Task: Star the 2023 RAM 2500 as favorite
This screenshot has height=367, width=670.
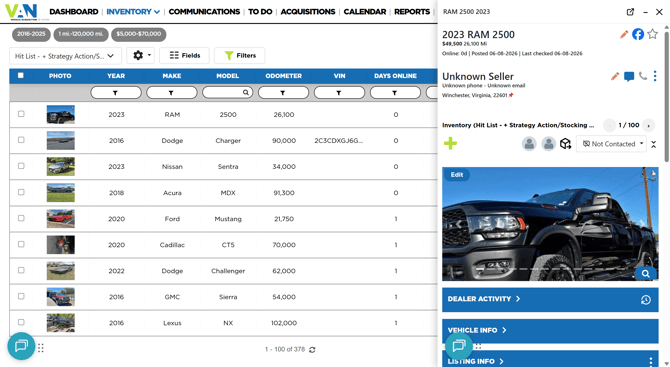Action: (652, 34)
